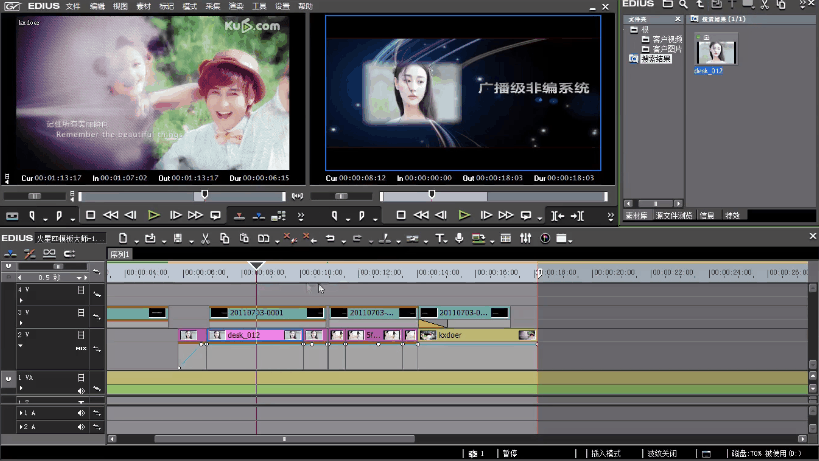Collapse the 2 V track mixer expander
The height and width of the screenshot is (461, 819).
[21, 346]
